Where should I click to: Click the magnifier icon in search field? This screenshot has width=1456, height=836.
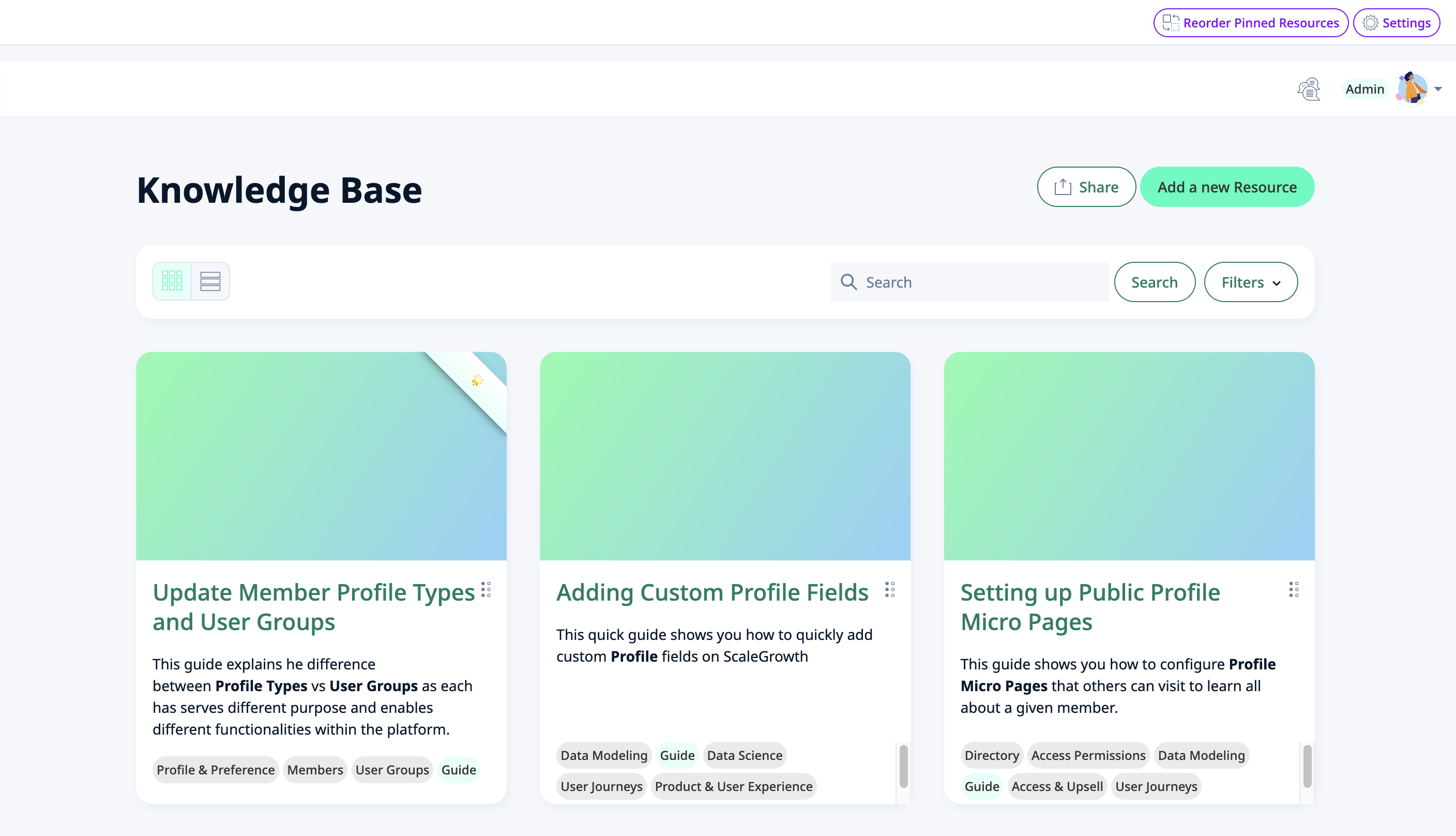[848, 282]
